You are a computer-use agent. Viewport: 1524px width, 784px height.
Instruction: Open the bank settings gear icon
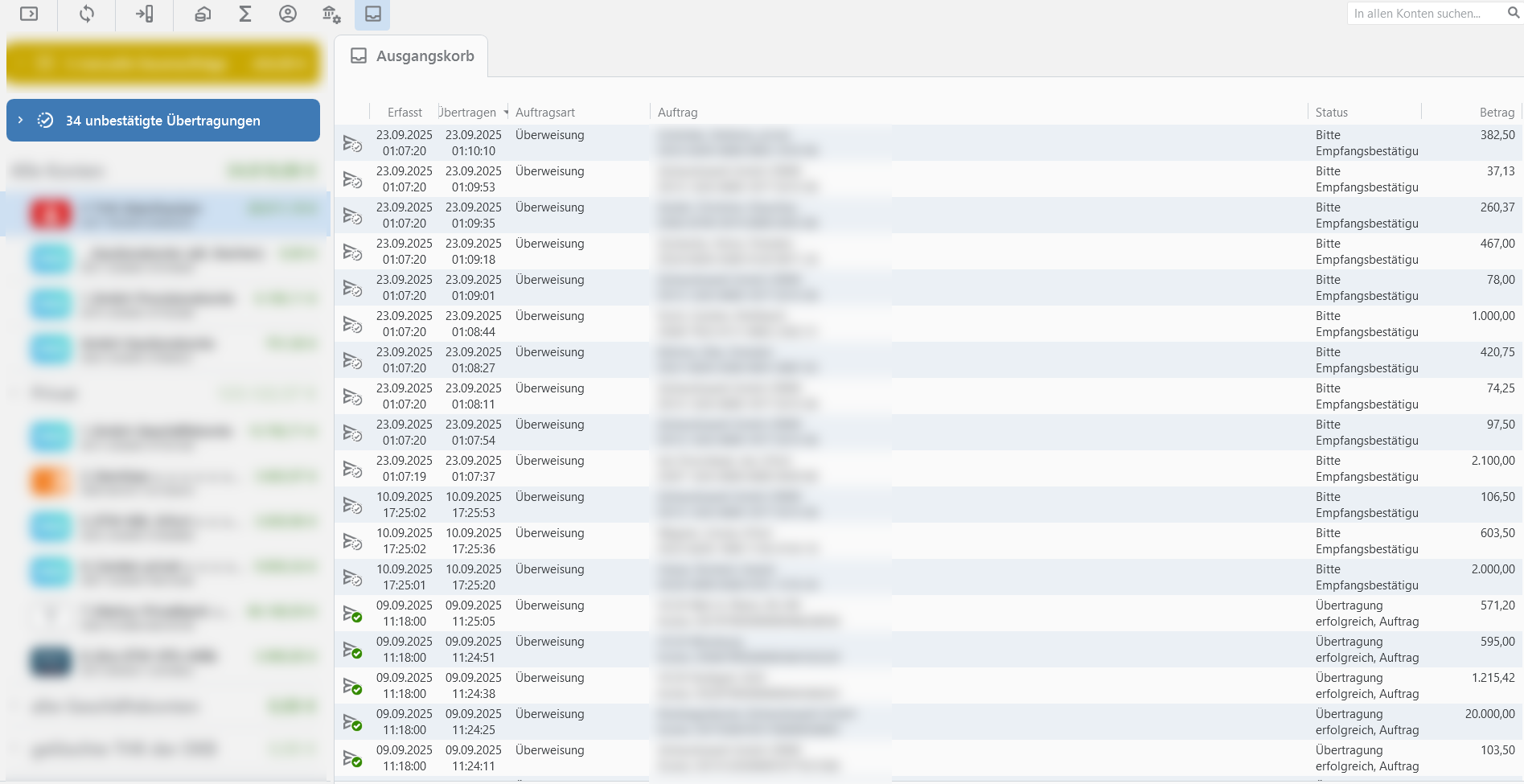331,14
